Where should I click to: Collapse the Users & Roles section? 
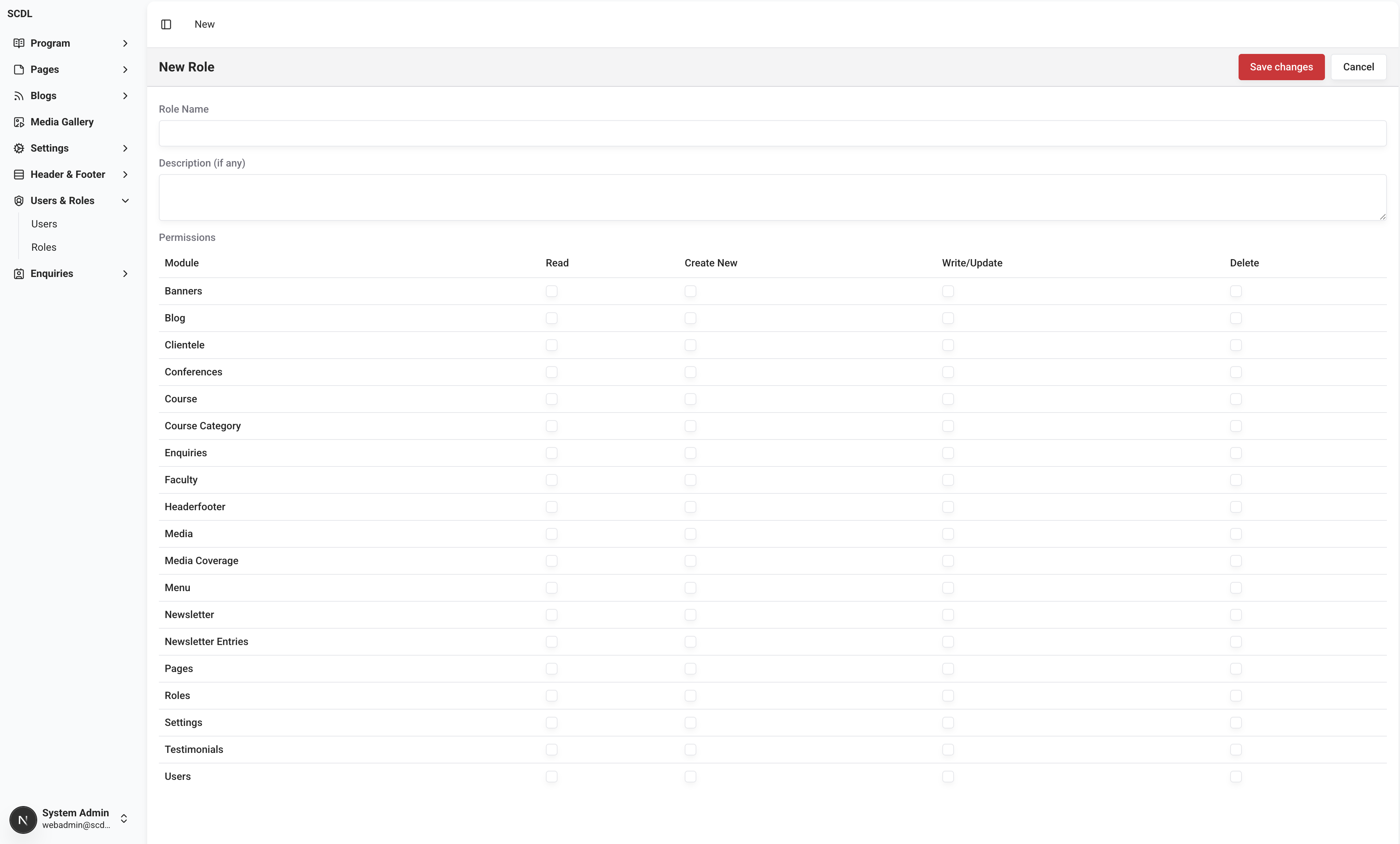pyautogui.click(x=125, y=201)
